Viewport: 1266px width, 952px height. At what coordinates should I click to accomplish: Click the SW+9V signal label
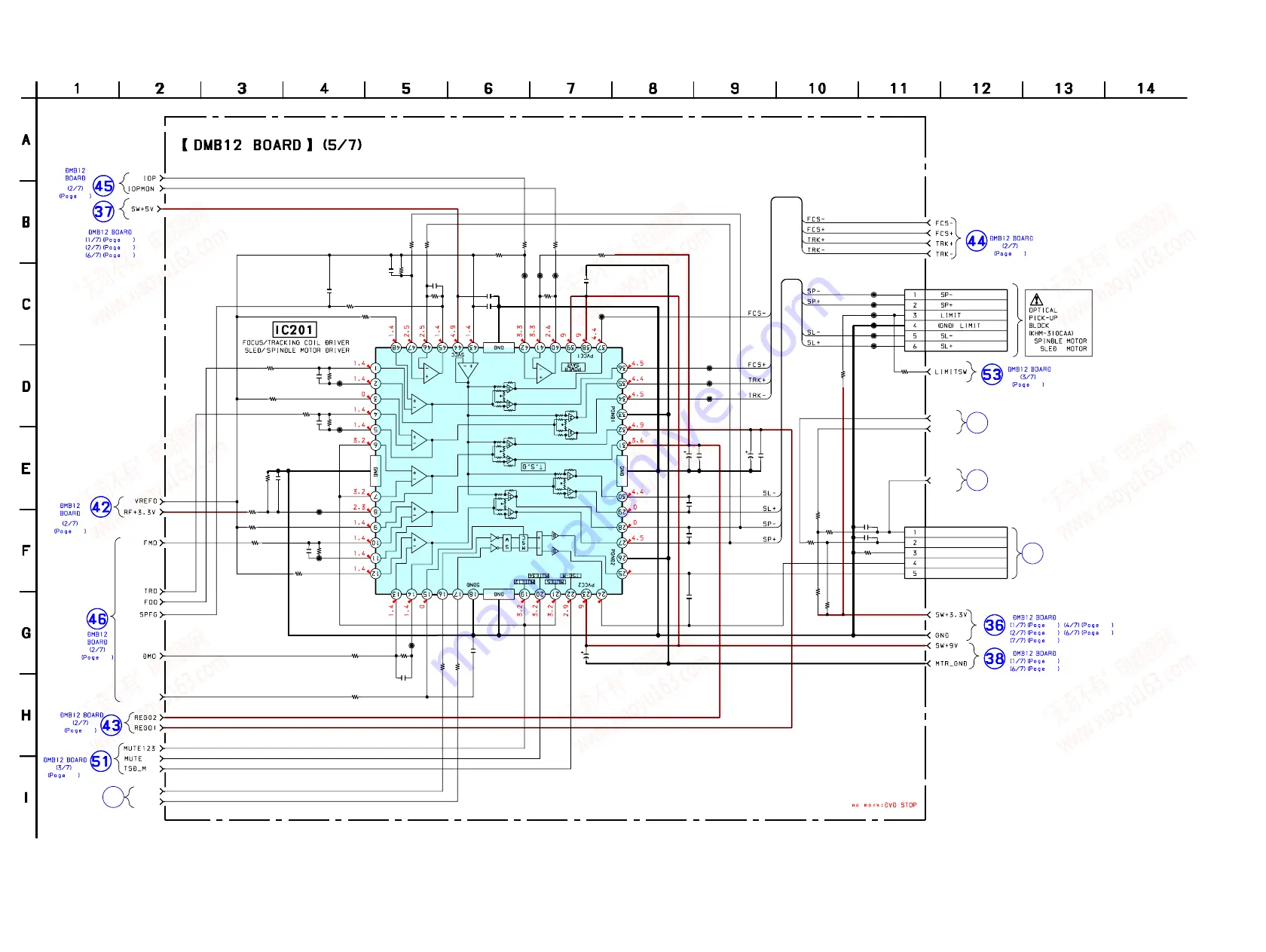pyautogui.click(x=946, y=646)
